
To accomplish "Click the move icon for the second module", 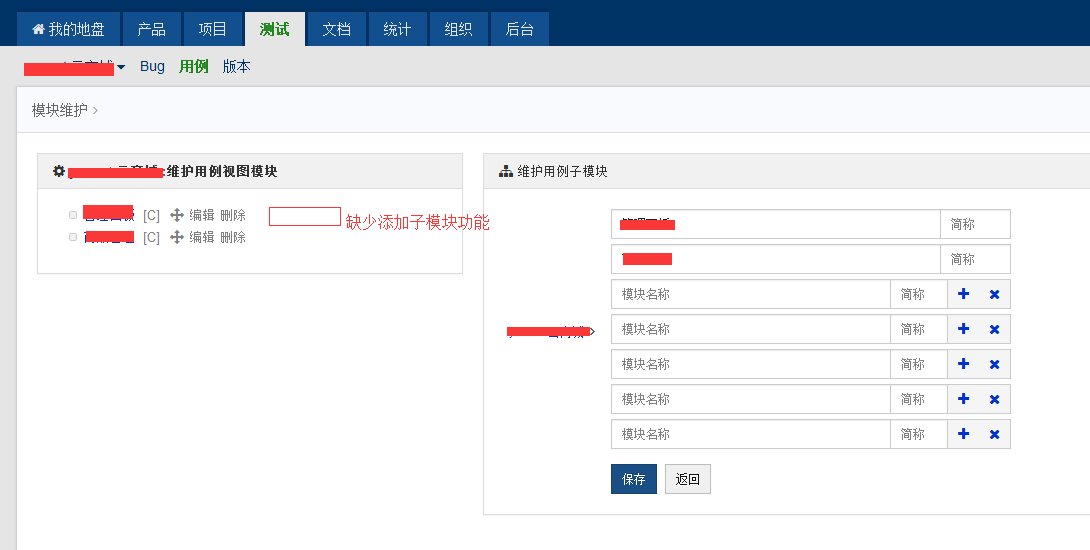I will click(177, 237).
